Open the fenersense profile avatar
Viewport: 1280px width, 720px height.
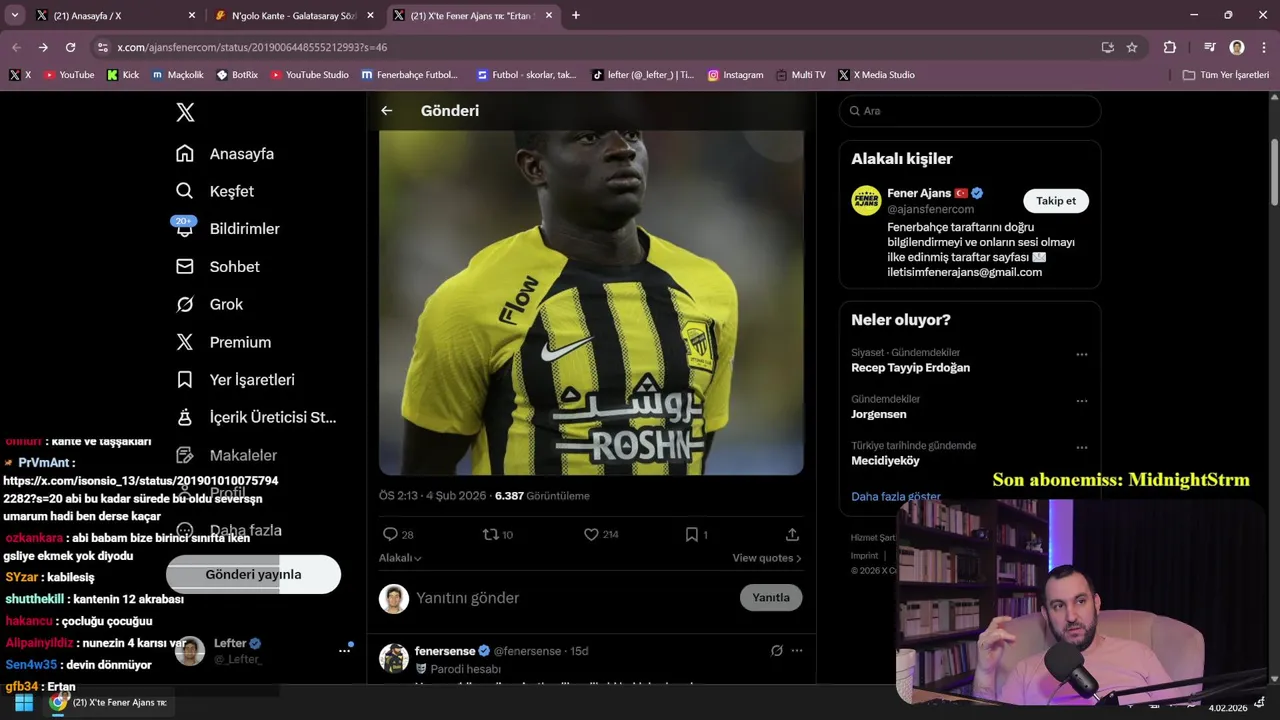(x=393, y=658)
